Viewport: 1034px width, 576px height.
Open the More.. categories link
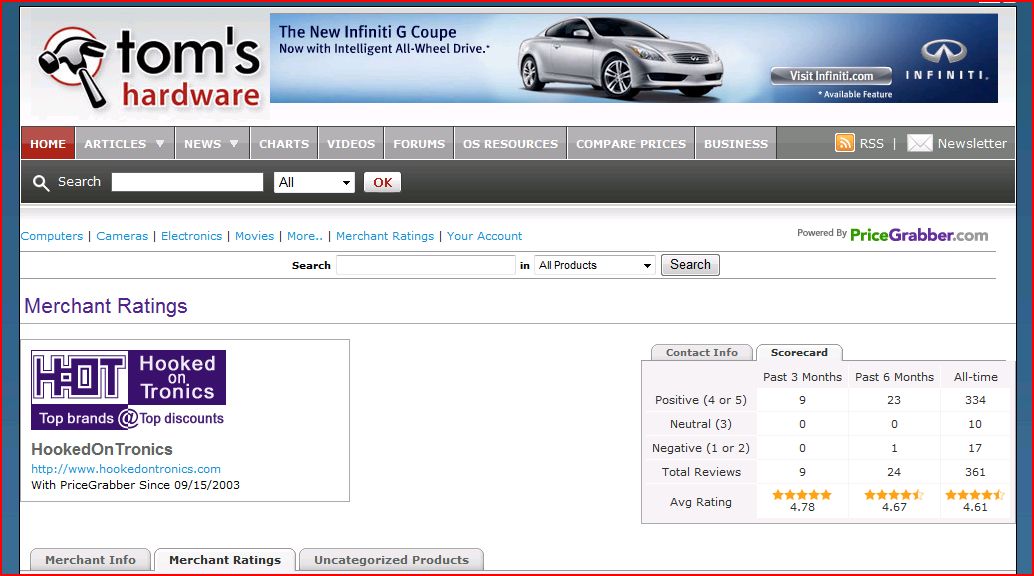click(305, 236)
